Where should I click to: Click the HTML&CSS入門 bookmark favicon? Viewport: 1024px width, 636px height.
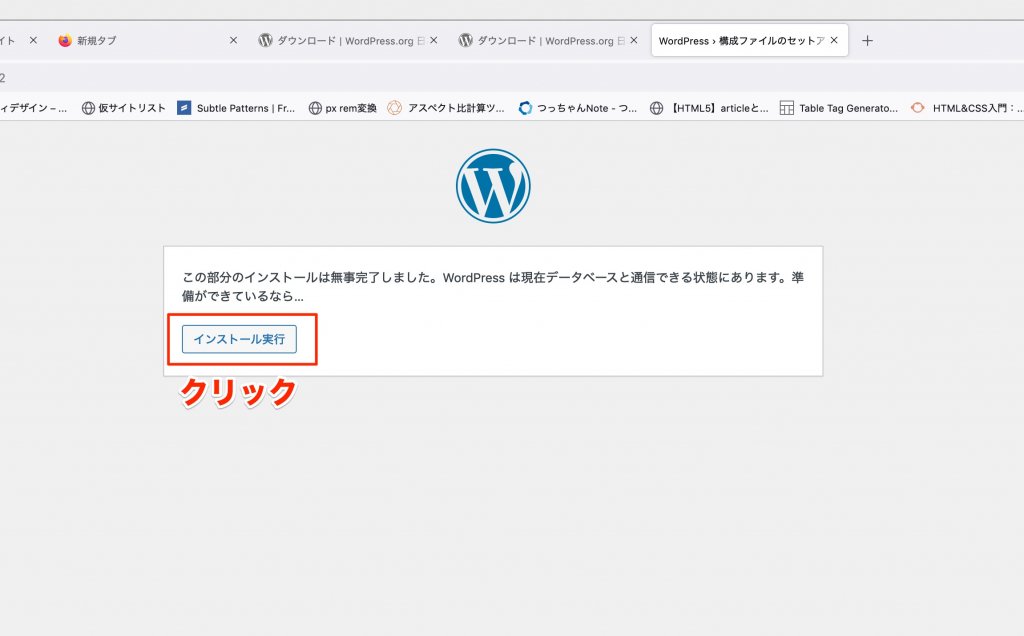coord(917,108)
